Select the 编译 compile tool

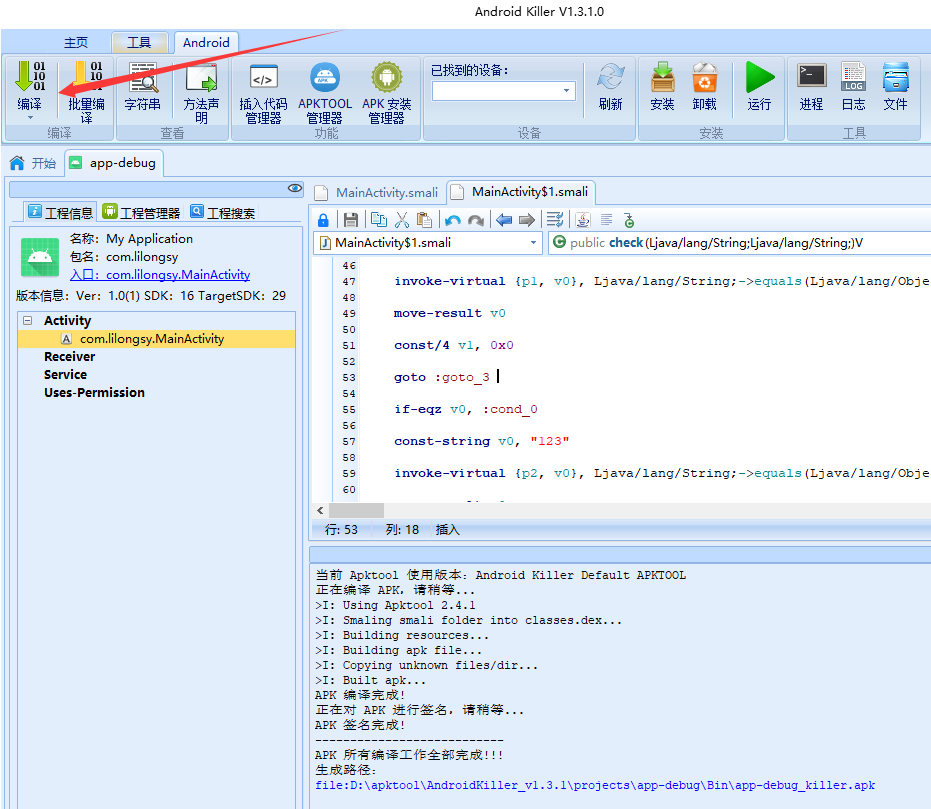[28, 87]
